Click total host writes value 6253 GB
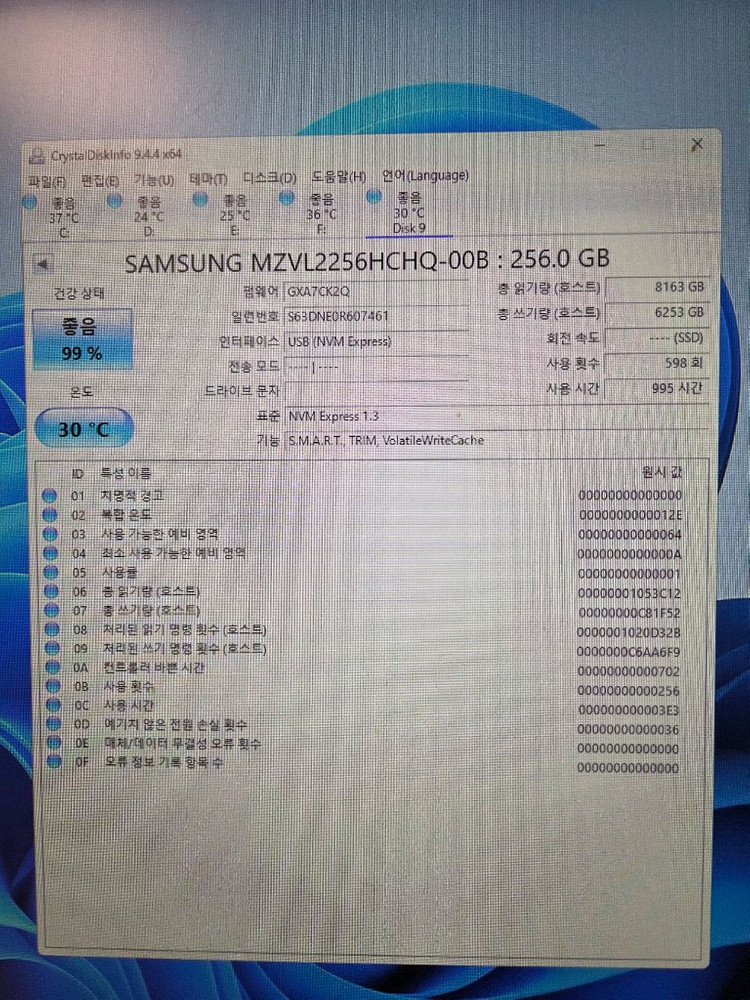750x1000 pixels. click(x=656, y=312)
